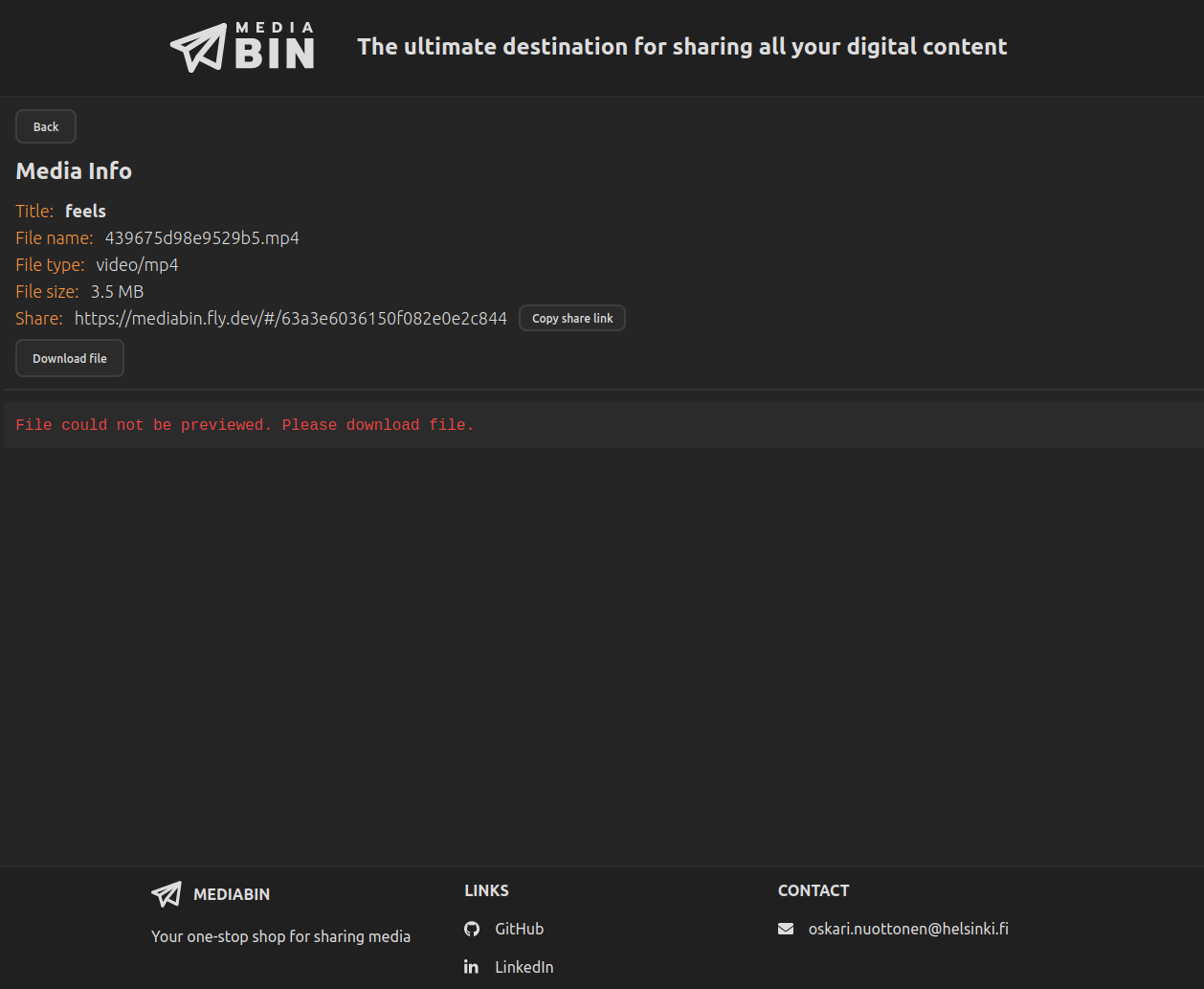Click the Media Info heading

pos(74,170)
